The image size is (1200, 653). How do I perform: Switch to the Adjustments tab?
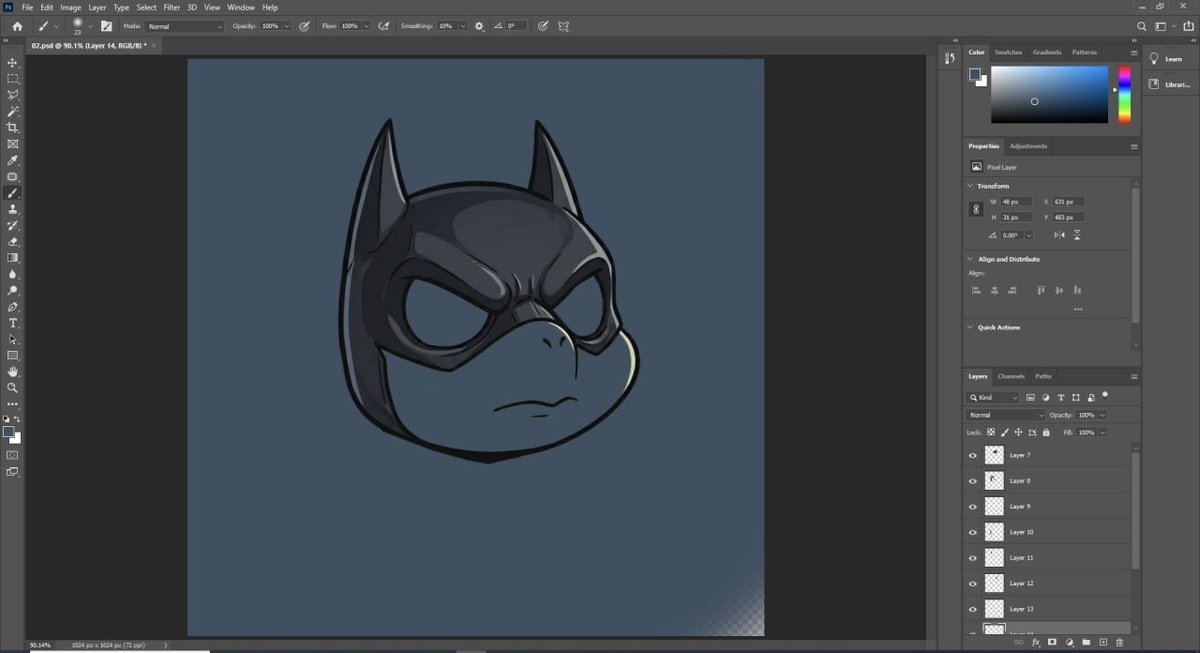point(1028,146)
